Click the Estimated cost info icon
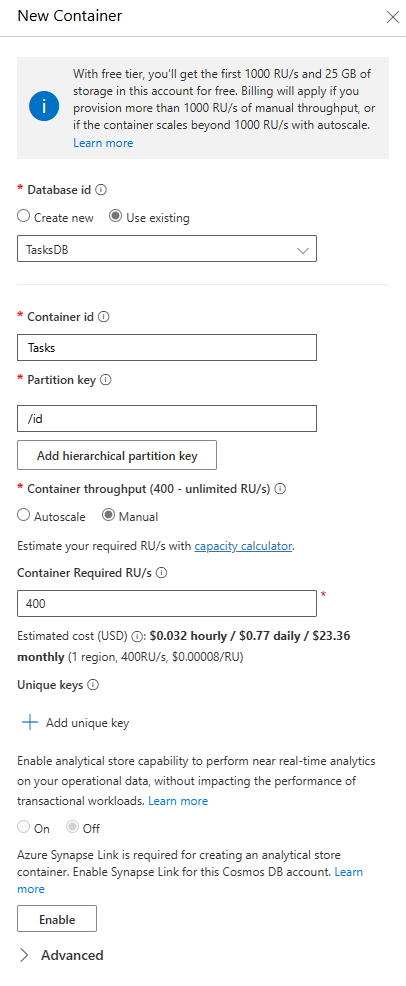This screenshot has width=406, height=986. pos(136,636)
